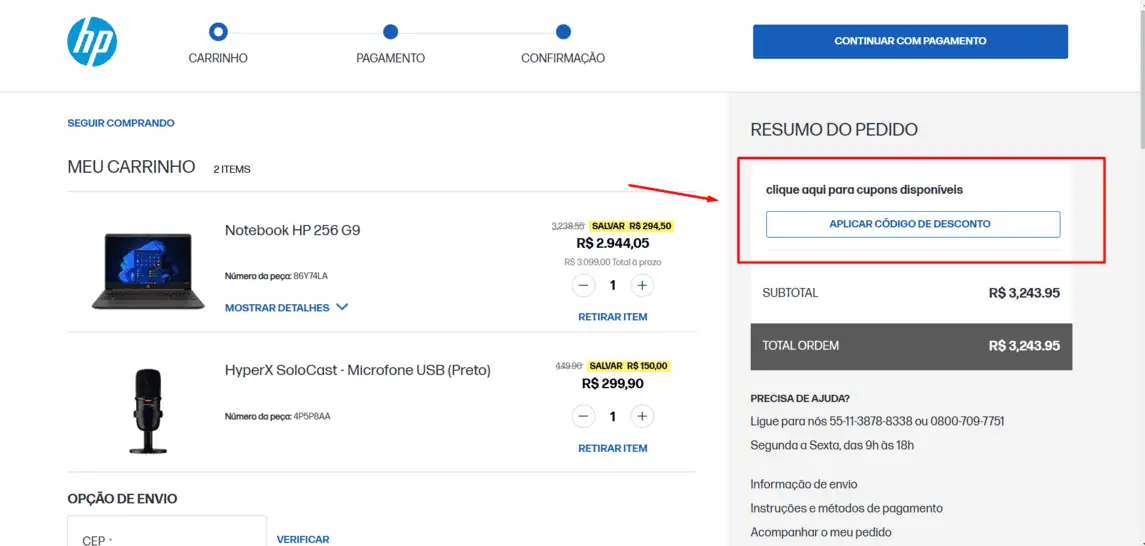Click the Verificar link beside CEP
Viewport: 1145px width, 546px height.
coord(303,539)
